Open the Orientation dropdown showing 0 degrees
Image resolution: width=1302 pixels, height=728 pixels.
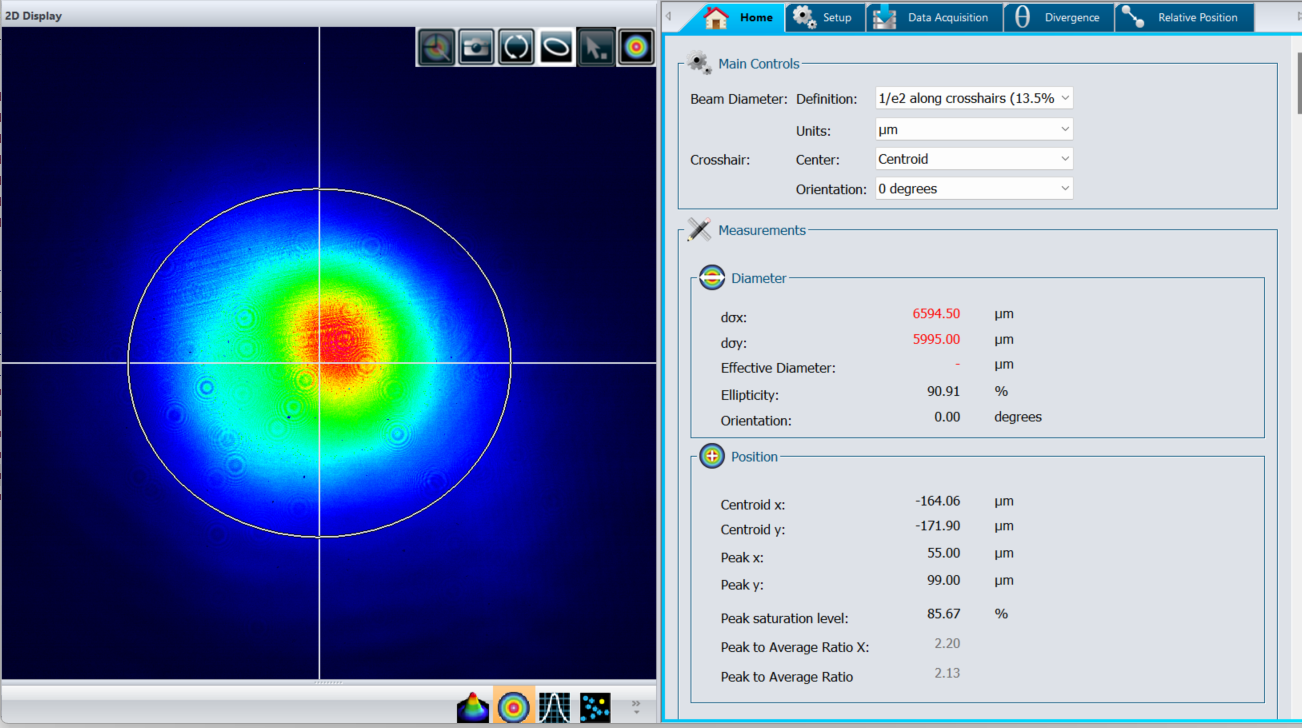point(974,189)
